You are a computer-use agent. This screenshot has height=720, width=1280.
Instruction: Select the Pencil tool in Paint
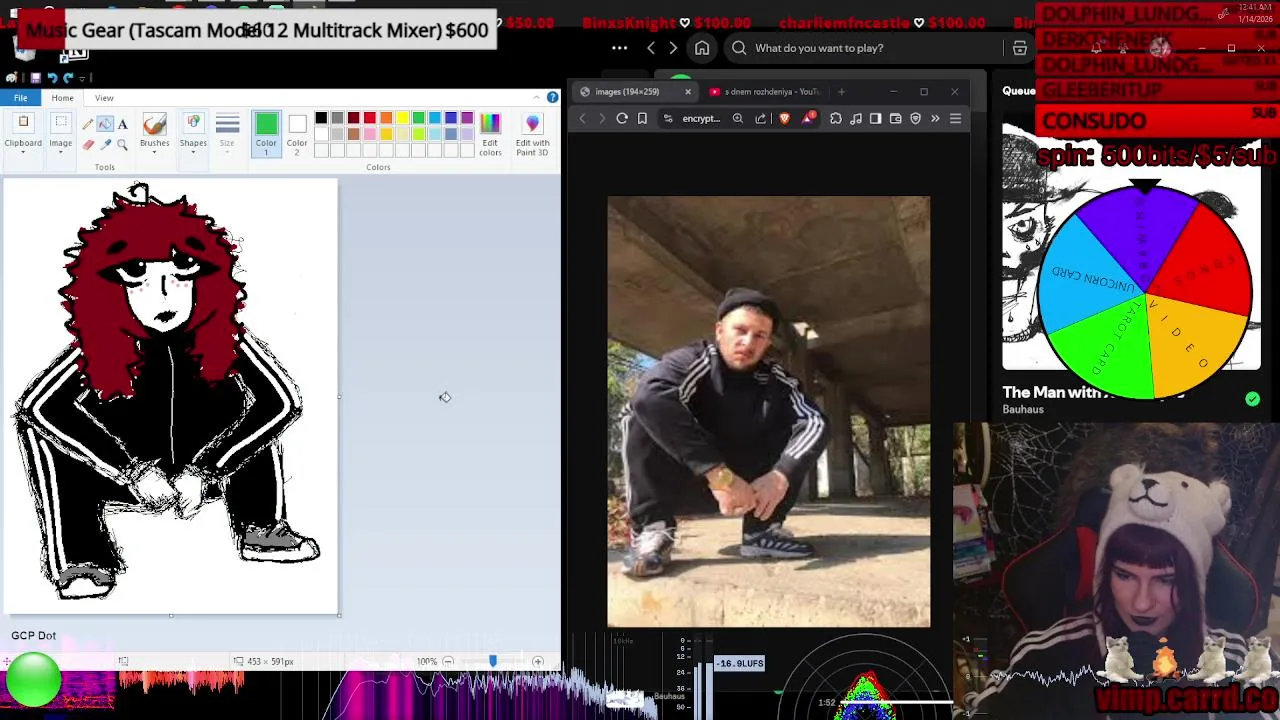88,124
